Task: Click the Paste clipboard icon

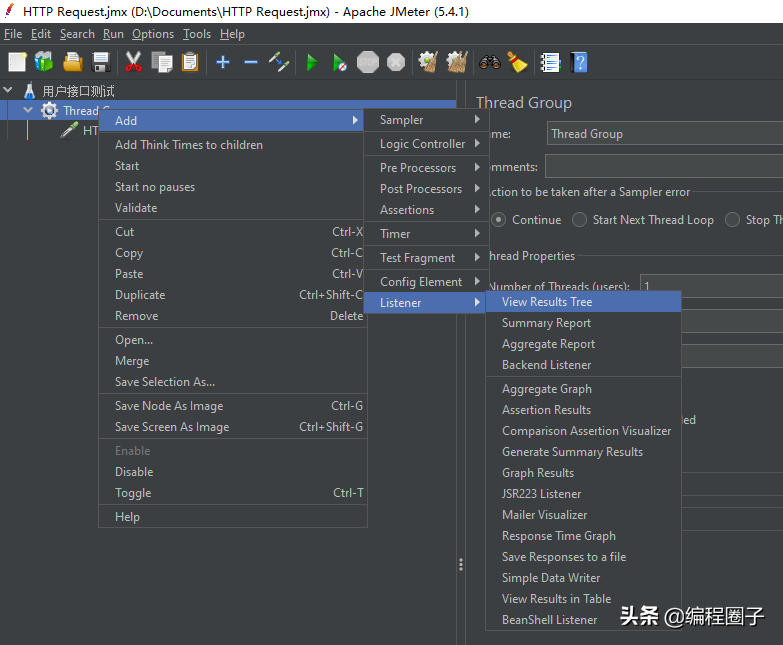Action: (x=190, y=62)
